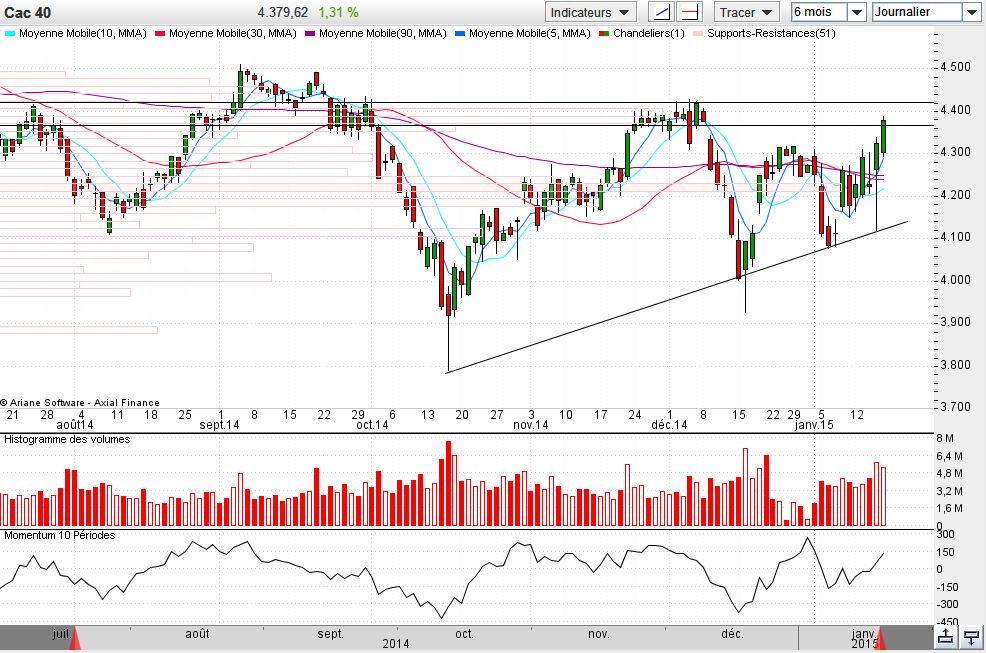
Task: Select the Moyenne Mobile(30, MMA) legend label
Action: [x=233, y=33]
